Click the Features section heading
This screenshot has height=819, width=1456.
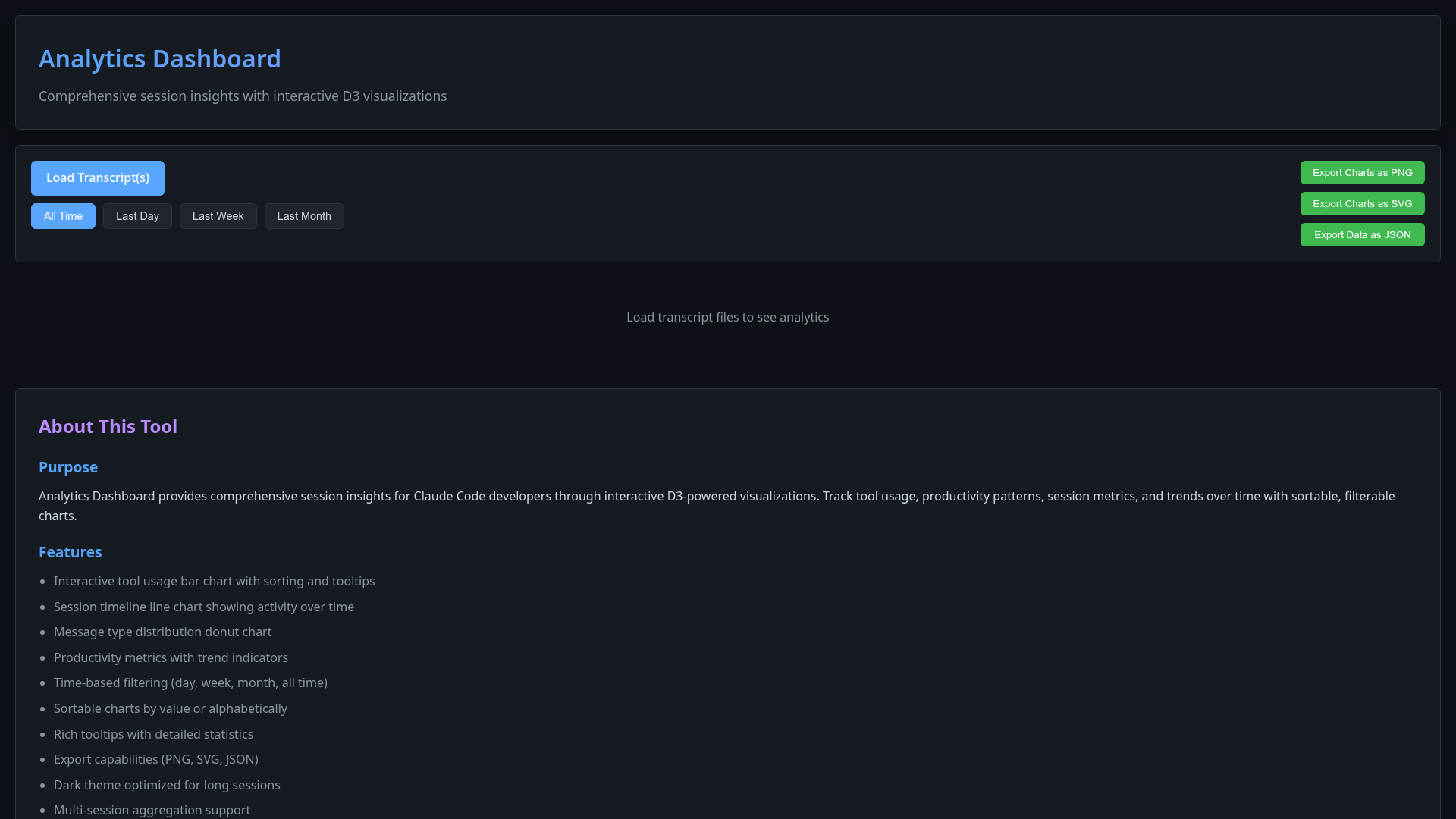(x=70, y=553)
